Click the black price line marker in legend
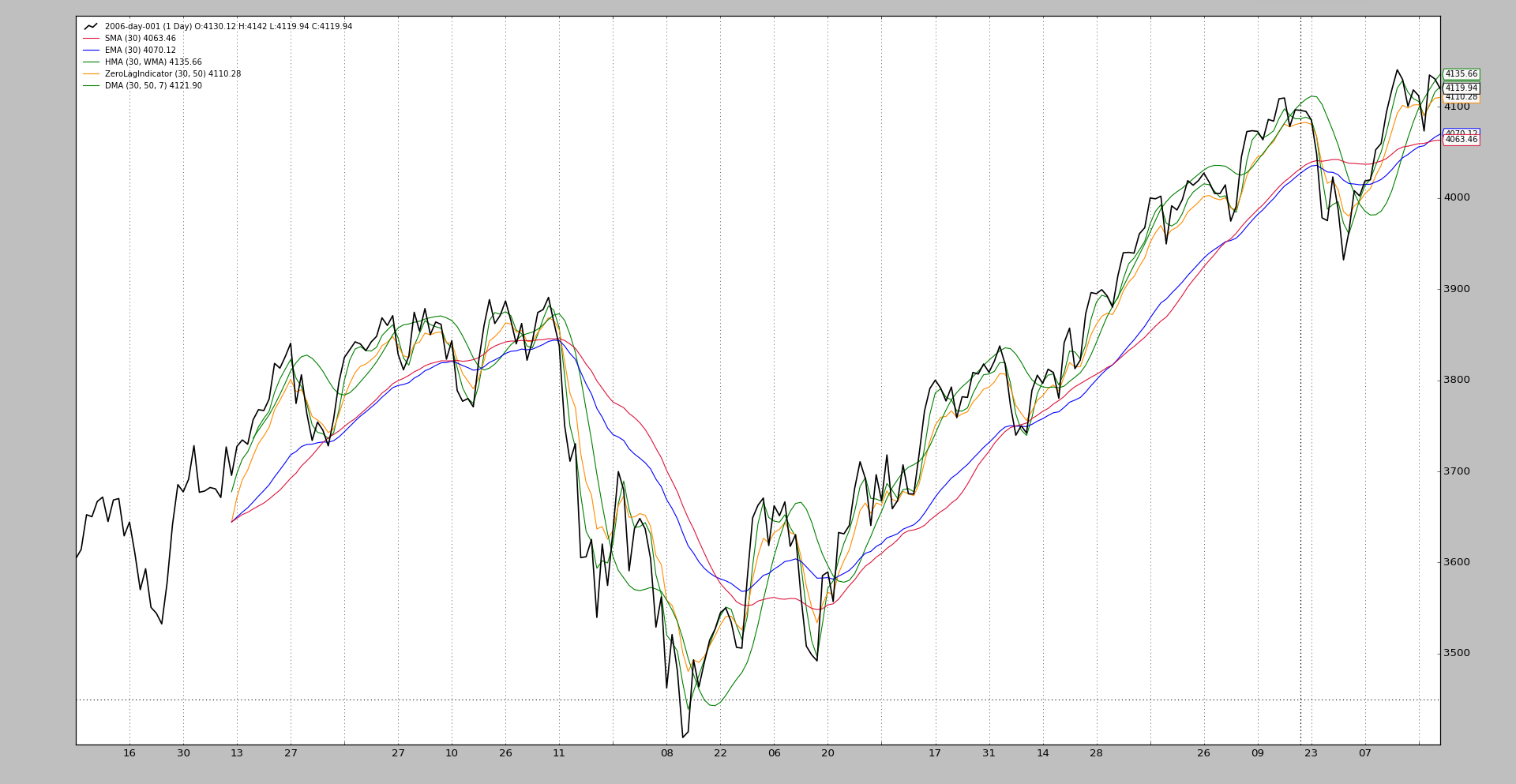The image size is (1516, 784). pyautogui.click(x=91, y=27)
